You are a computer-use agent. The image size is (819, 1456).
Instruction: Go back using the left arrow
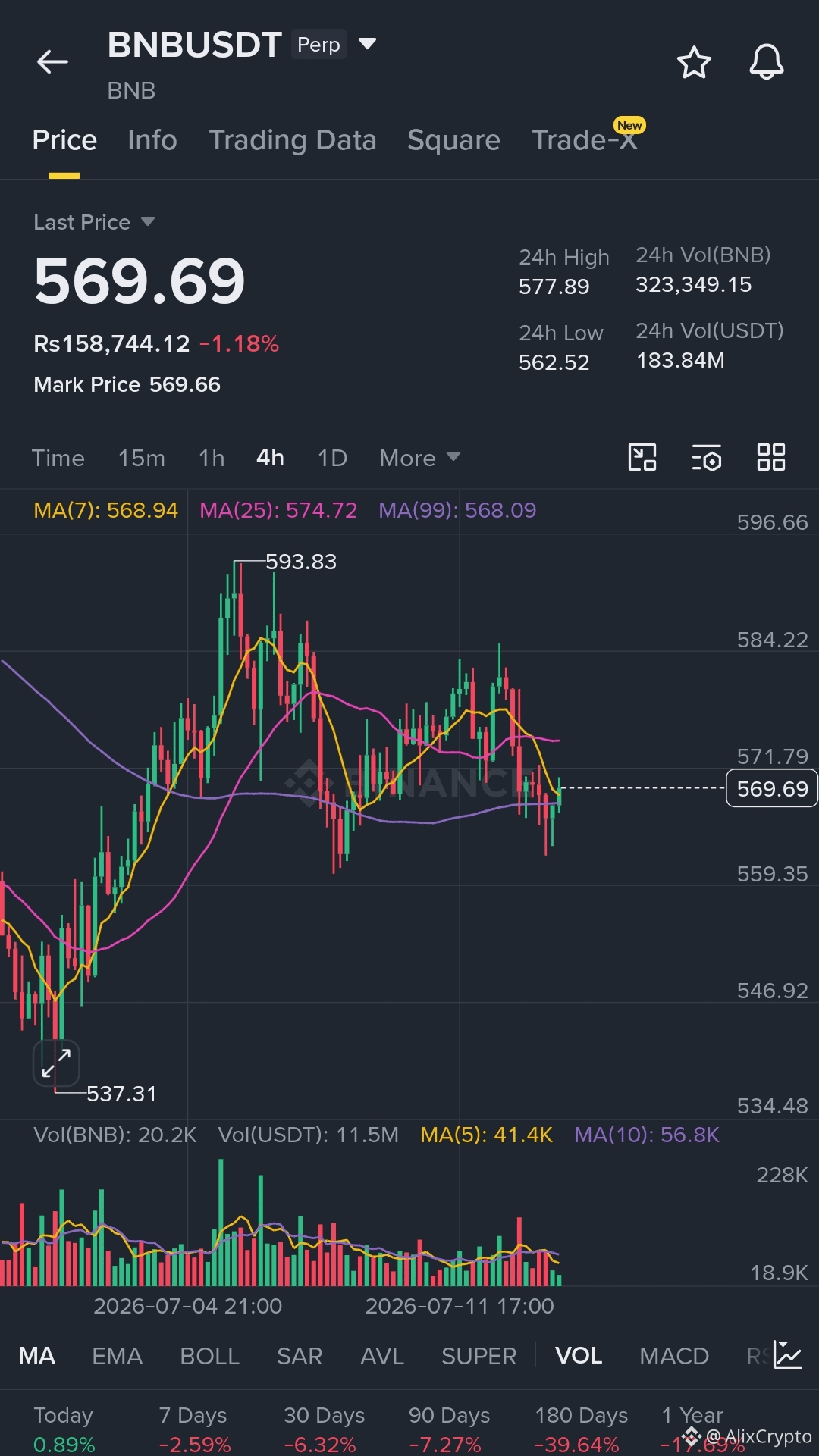pyautogui.click(x=52, y=61)
